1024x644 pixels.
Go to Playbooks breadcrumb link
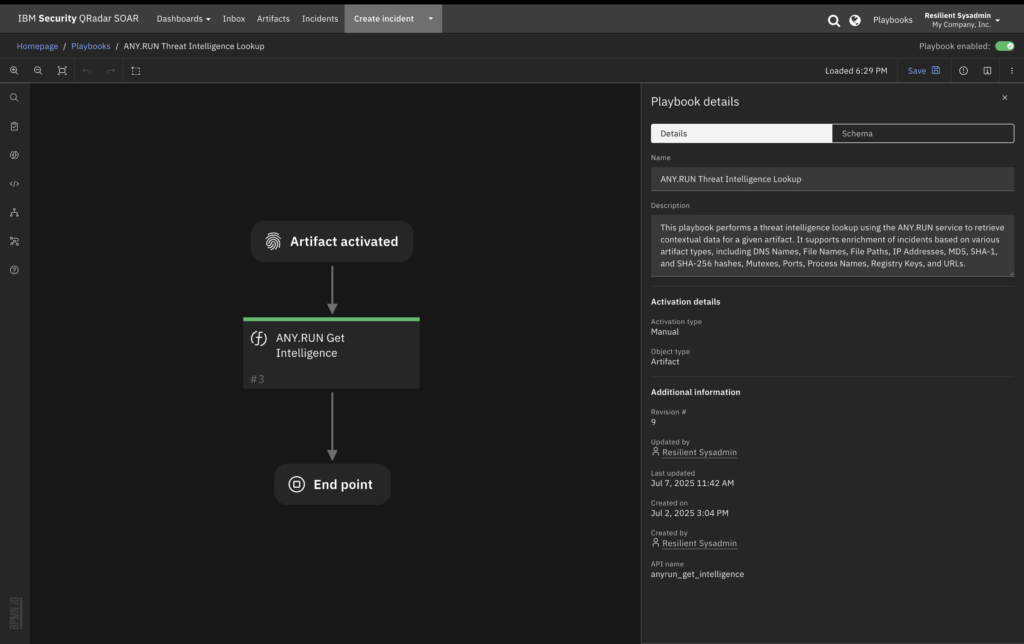(x=91, y=46)
